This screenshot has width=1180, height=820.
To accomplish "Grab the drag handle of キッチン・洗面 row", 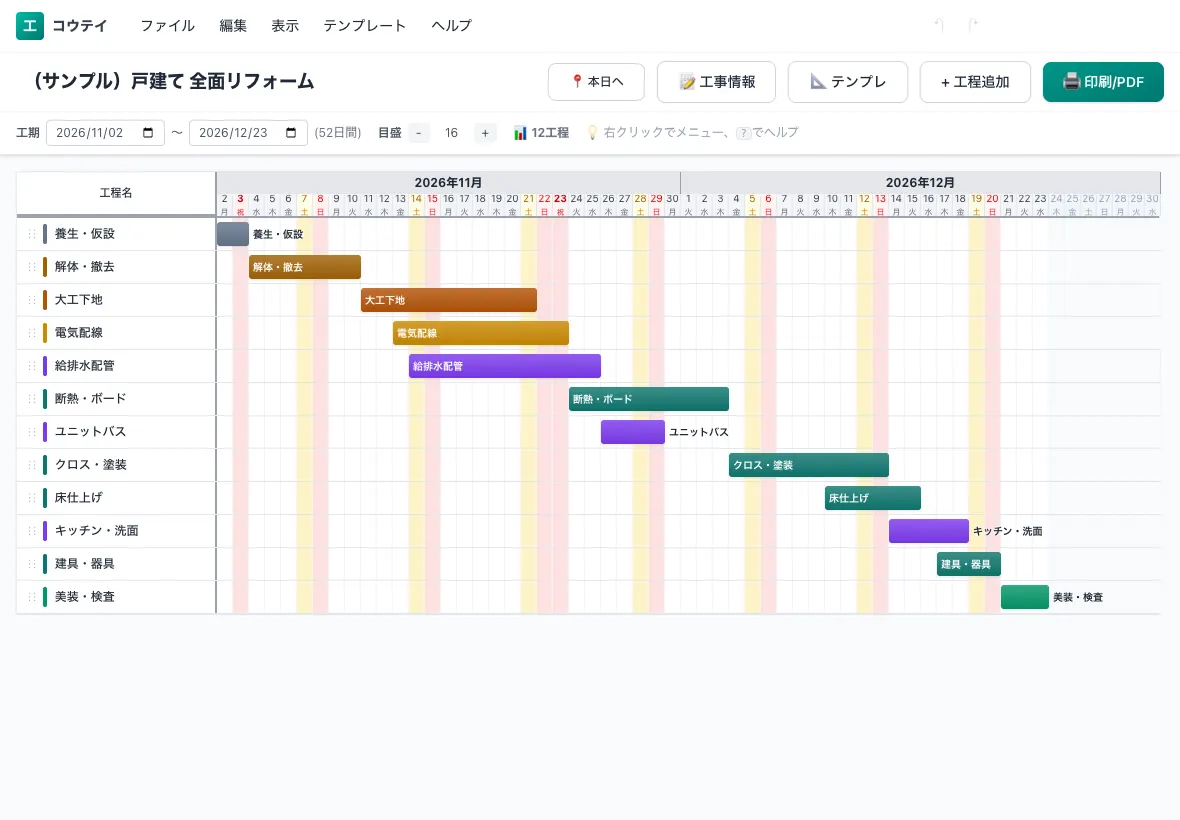I will (32, 531).
